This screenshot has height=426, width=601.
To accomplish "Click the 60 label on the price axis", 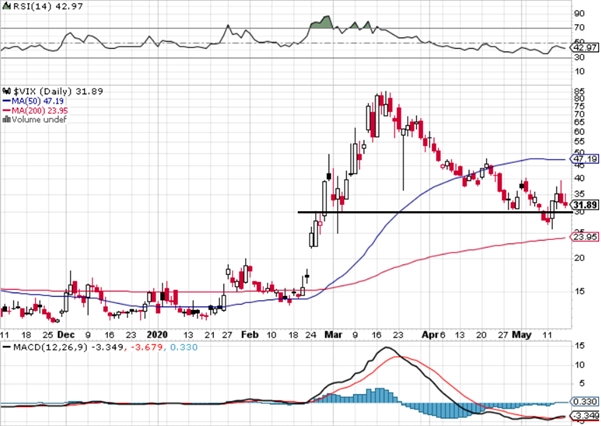I will tap(580, 132).
